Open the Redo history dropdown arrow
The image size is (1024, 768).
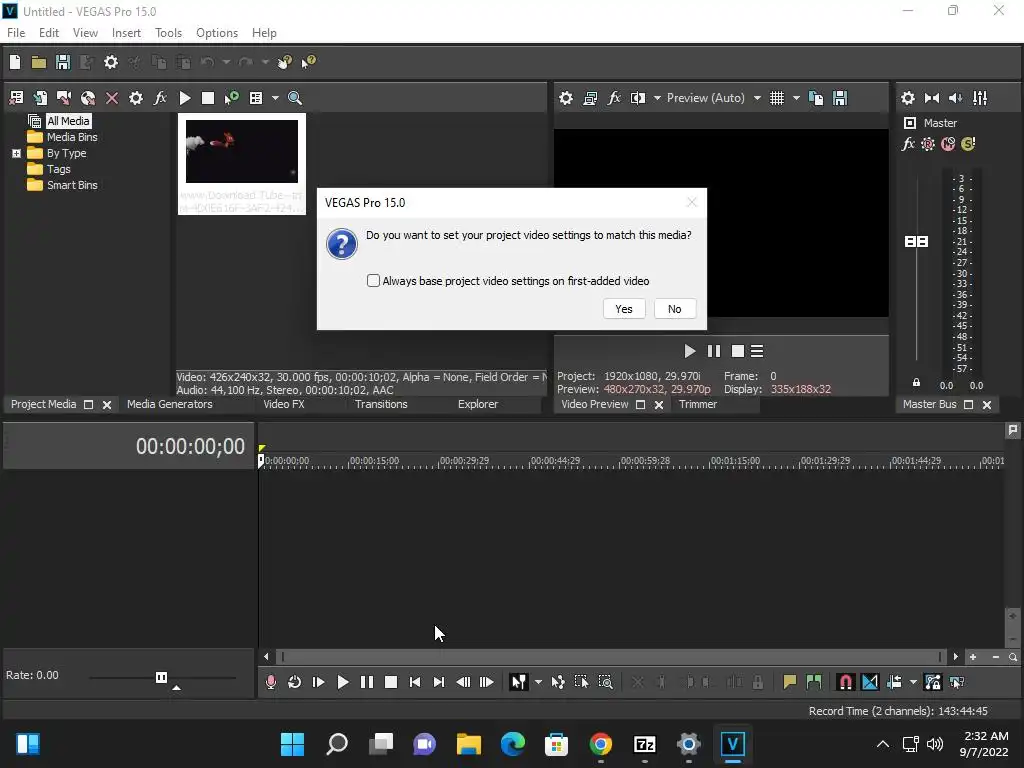(x=265, y=62)
